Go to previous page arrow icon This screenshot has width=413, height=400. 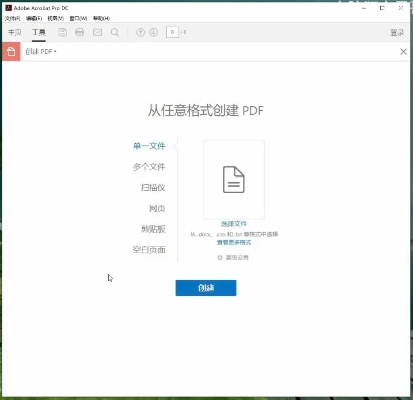(x=140, y=32)
